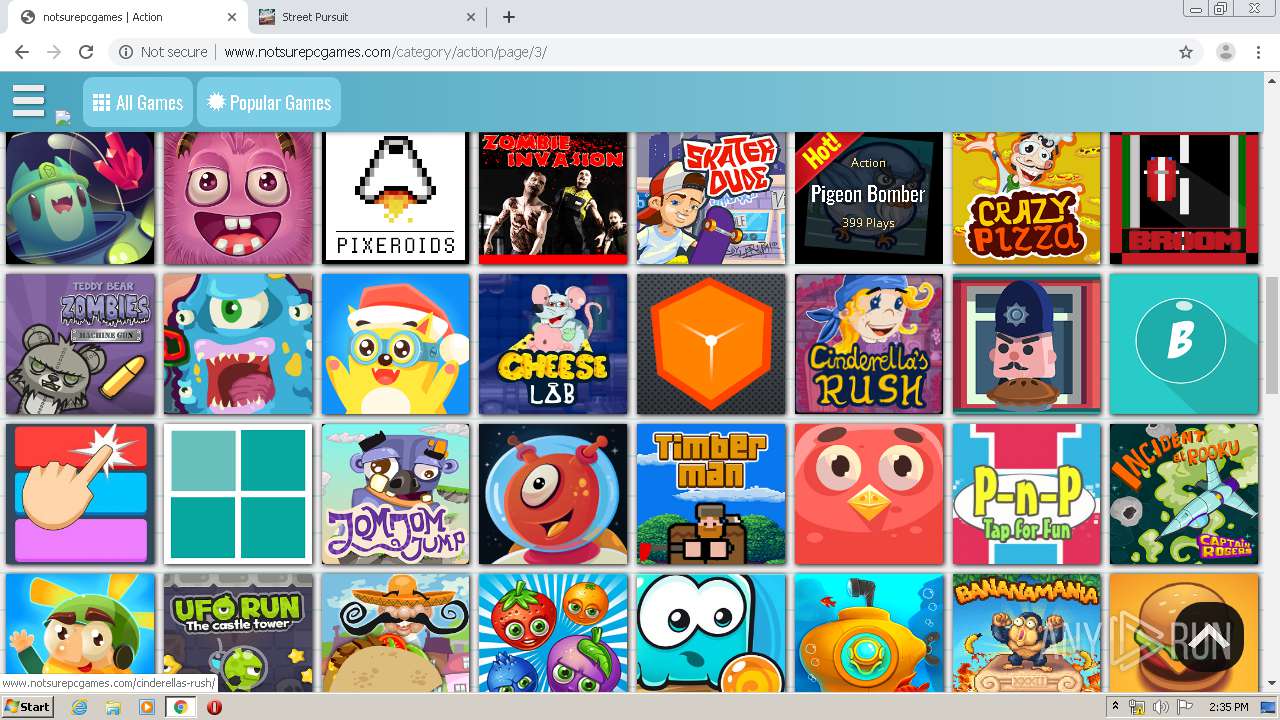The image size is (1280, 720).
Task: Open the JomJom Jump game tile
Action: coord(395,494)
